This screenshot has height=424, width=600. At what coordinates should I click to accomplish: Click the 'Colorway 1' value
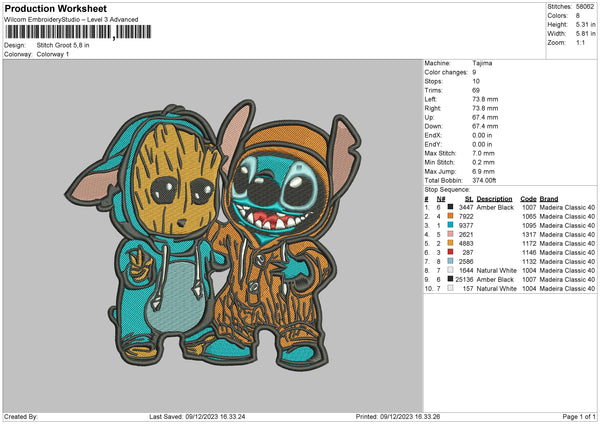53,54
